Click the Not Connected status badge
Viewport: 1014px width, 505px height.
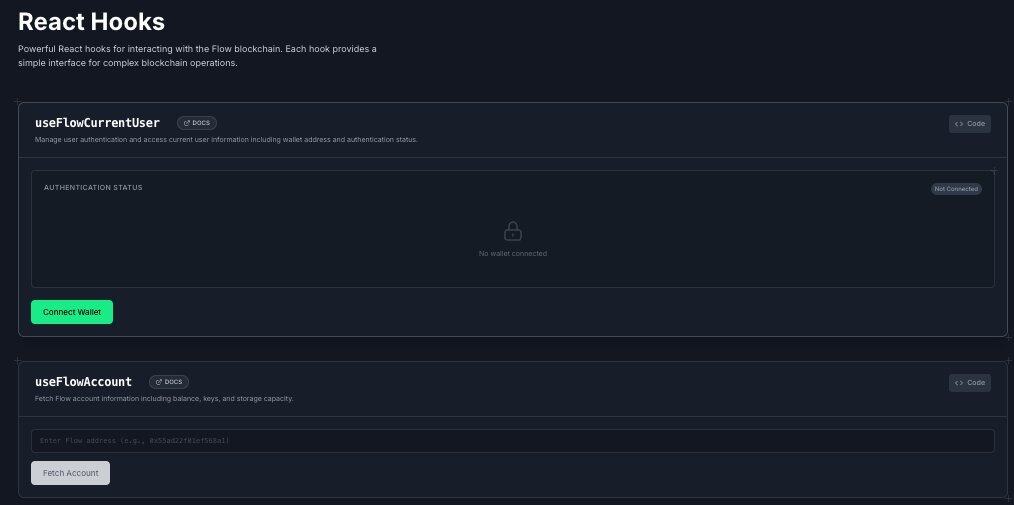[956, 189]
